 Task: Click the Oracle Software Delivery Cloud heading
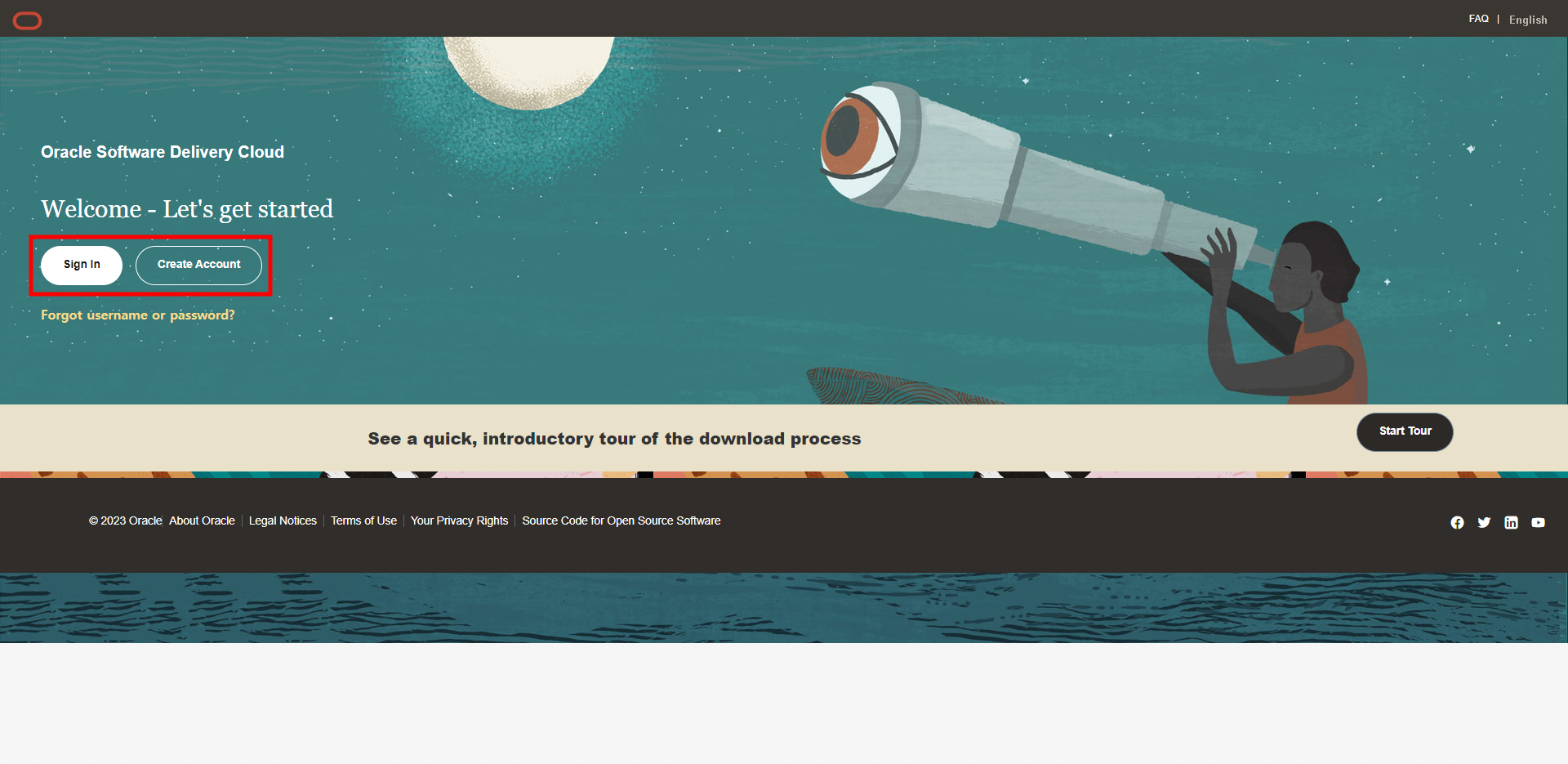coord(163,152)
